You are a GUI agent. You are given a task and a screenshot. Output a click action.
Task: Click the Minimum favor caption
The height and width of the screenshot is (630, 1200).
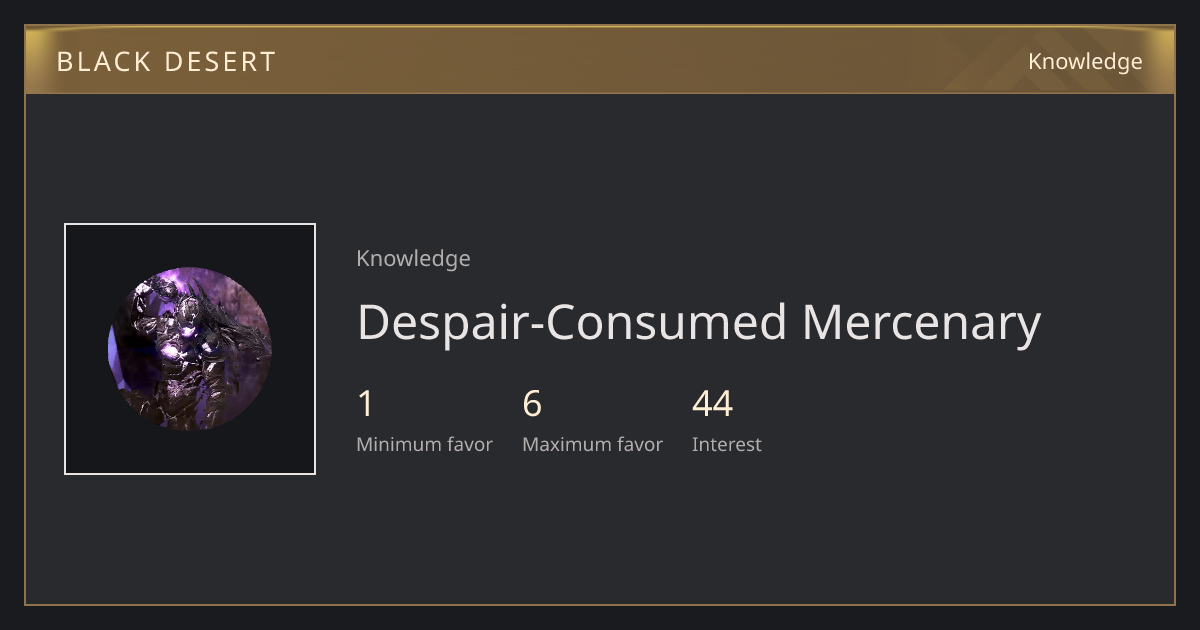pos(424,445)
